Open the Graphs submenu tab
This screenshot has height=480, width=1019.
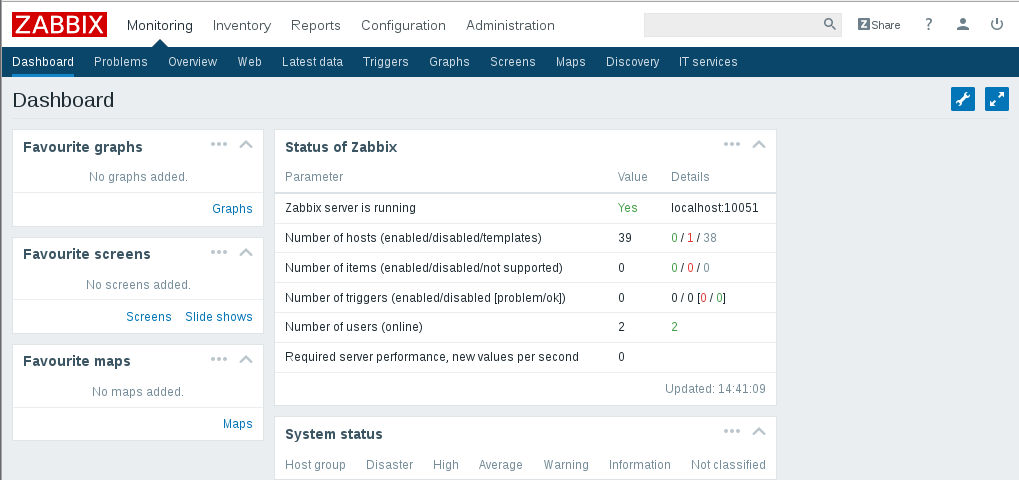click(449, 62)
